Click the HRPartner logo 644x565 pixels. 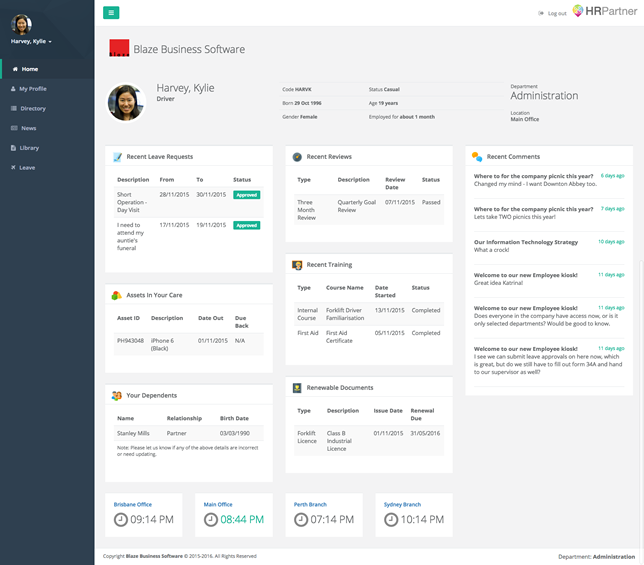(605, 11)
